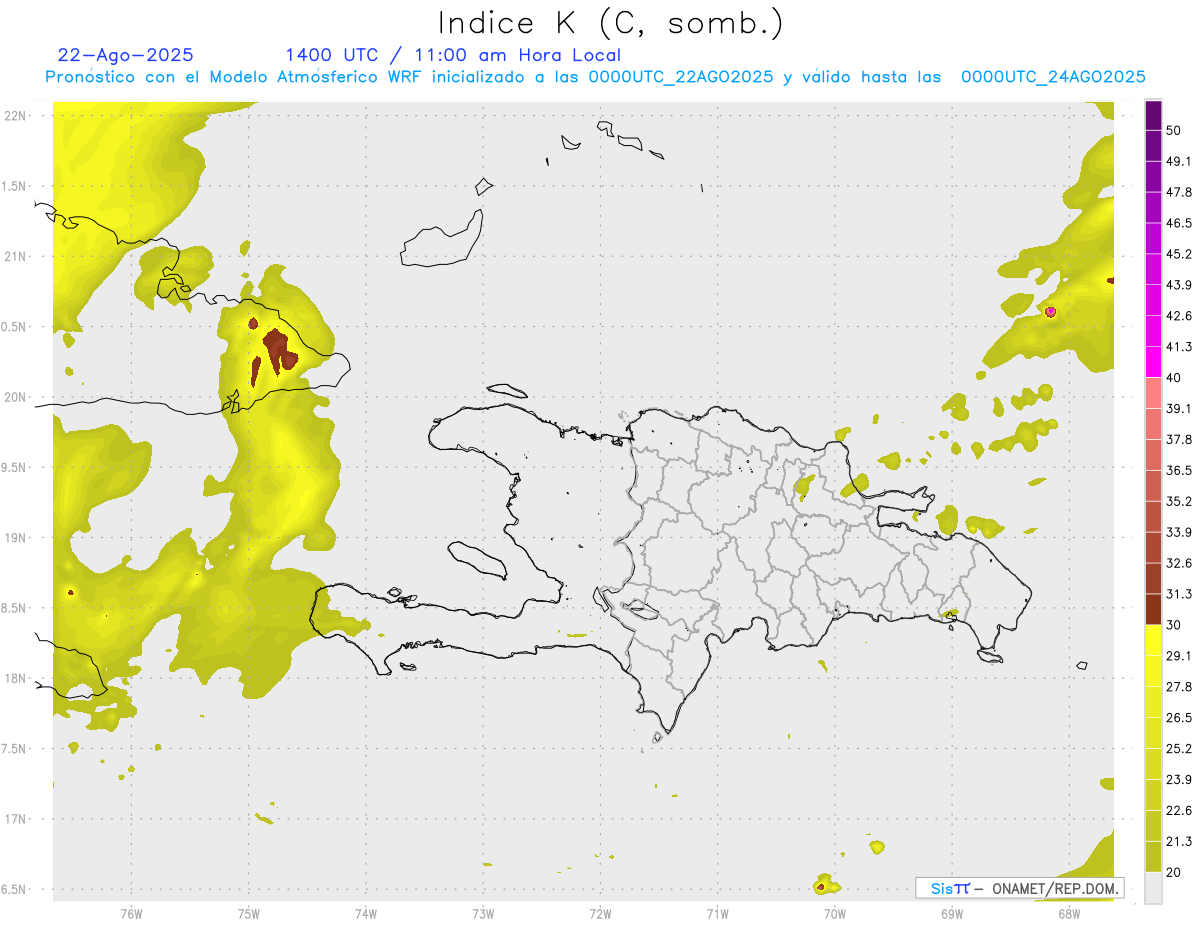Select the olive swatch between 20 and 21.3

click(x=1154, y=856)
